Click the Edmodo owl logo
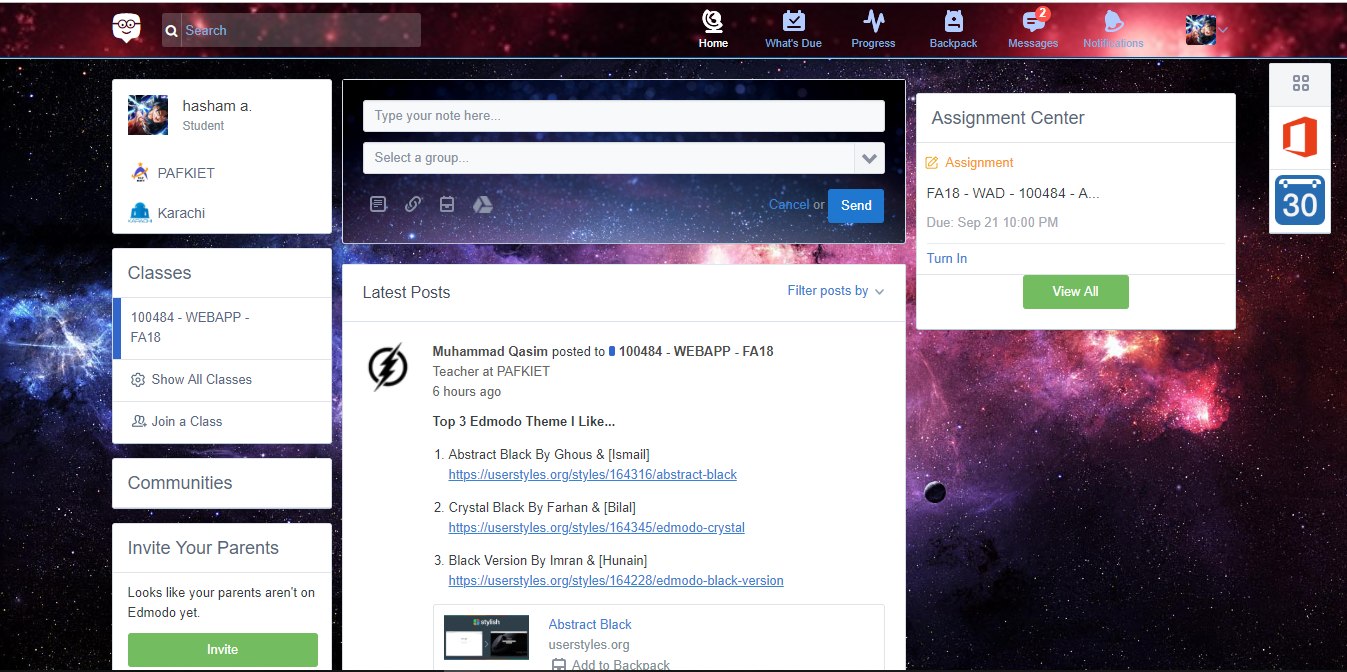The image size is (1347, 672). click(126, 29)
